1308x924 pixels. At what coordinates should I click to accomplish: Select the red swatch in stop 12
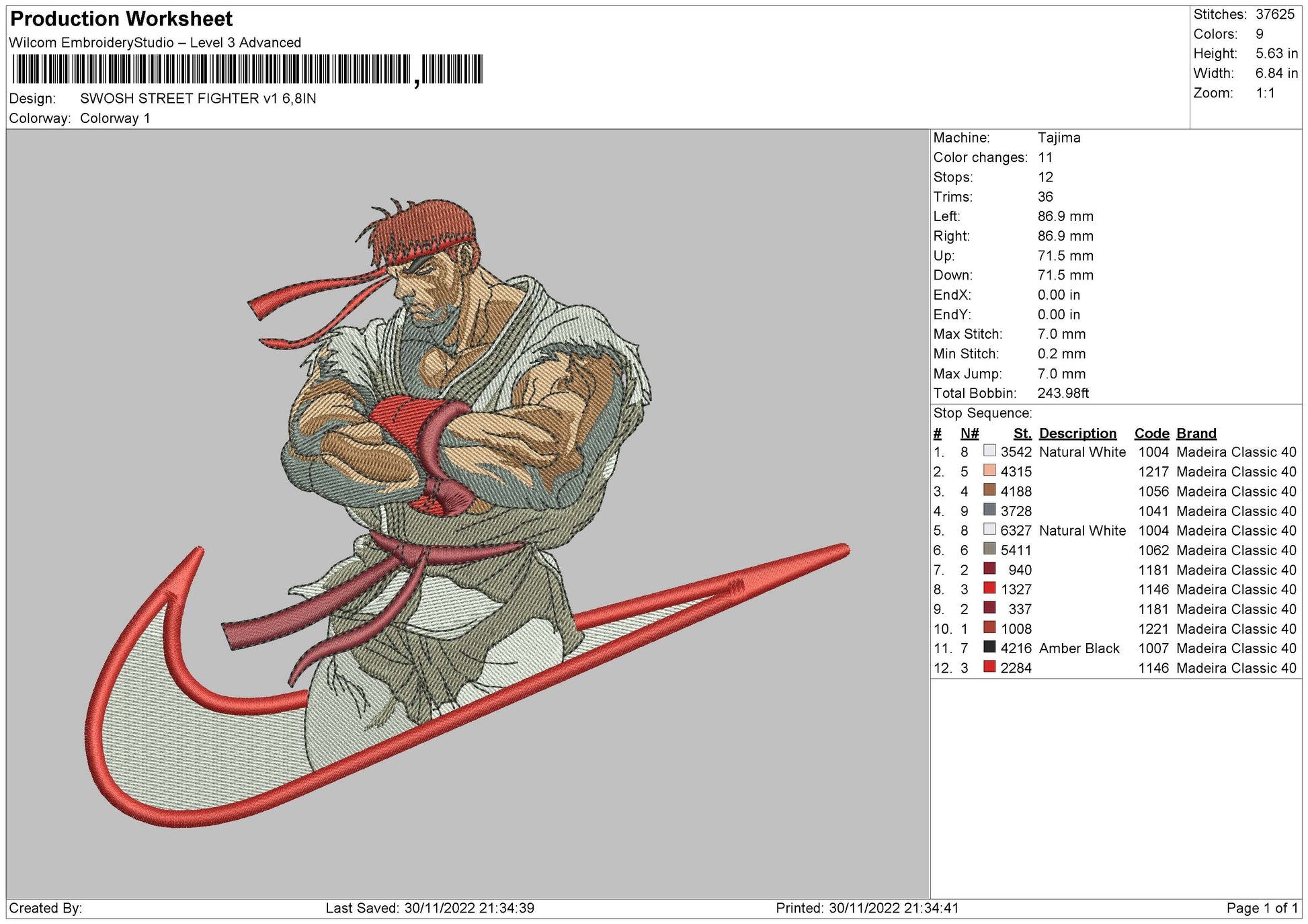(989, 667)
